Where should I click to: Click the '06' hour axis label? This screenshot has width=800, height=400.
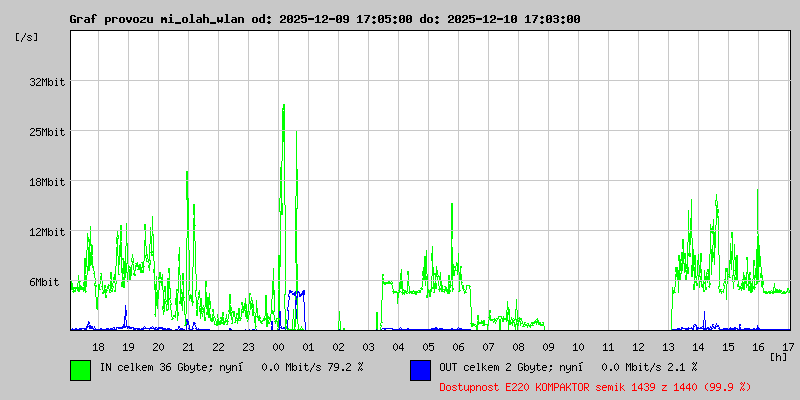pos(458,347)
